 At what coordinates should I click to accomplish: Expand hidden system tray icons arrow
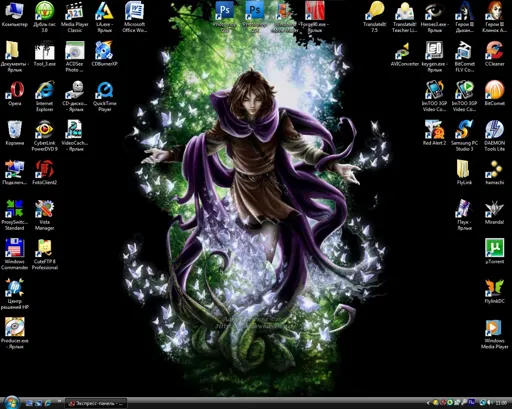pyautogui.click(x=429, y=403)
